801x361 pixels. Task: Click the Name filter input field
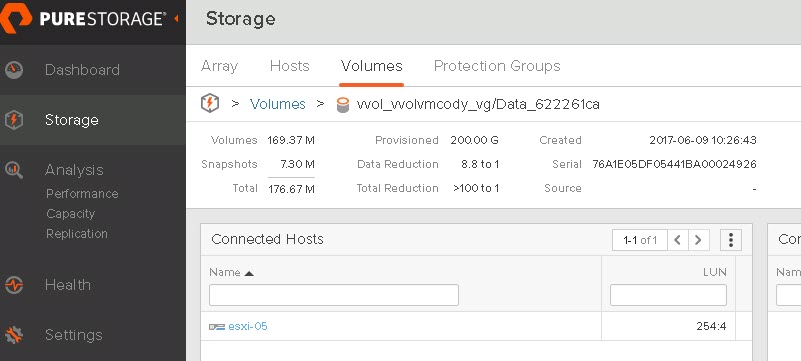coord(334,295)
